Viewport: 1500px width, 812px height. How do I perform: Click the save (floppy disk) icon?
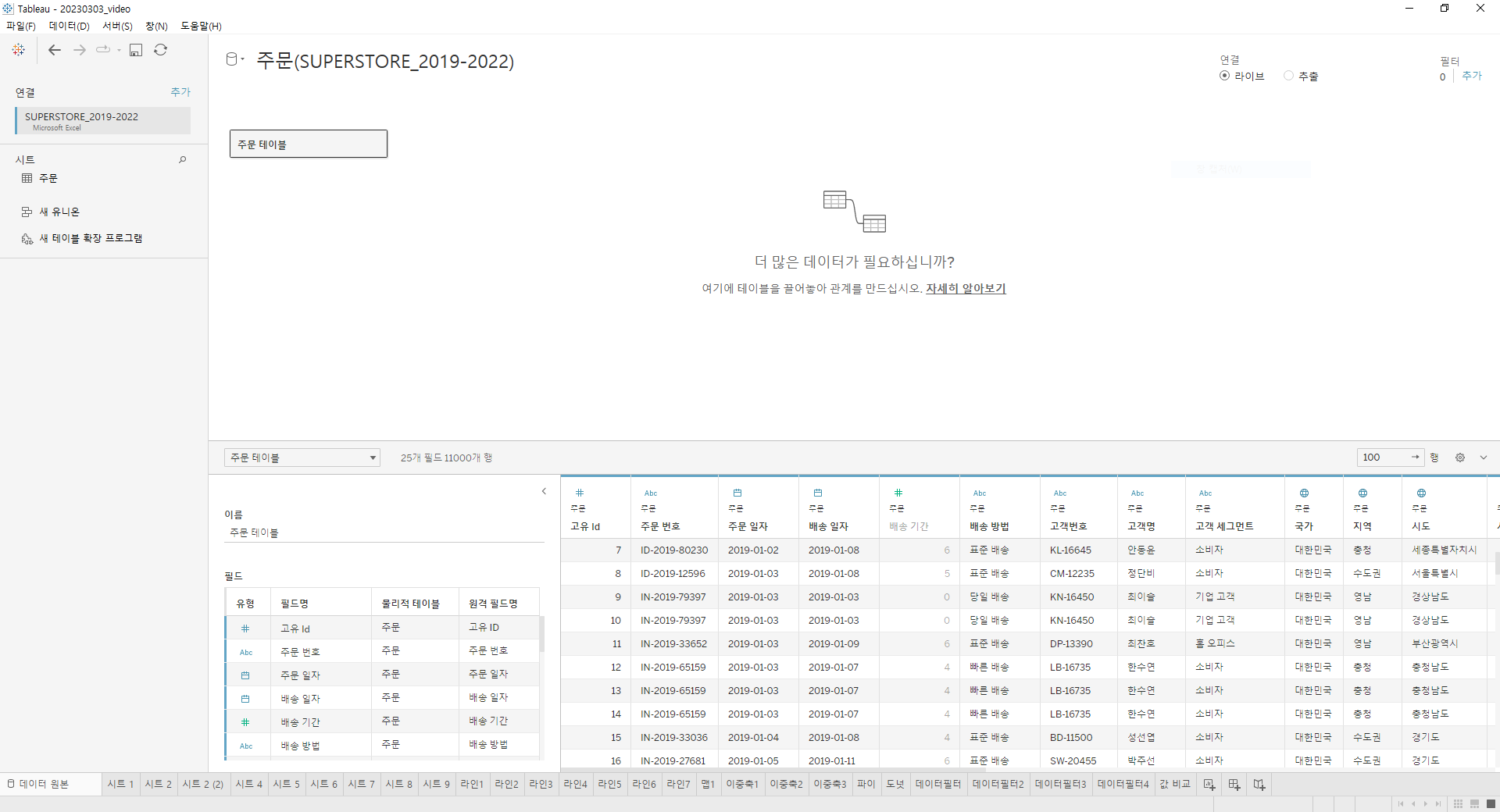[x=136, y=50]
